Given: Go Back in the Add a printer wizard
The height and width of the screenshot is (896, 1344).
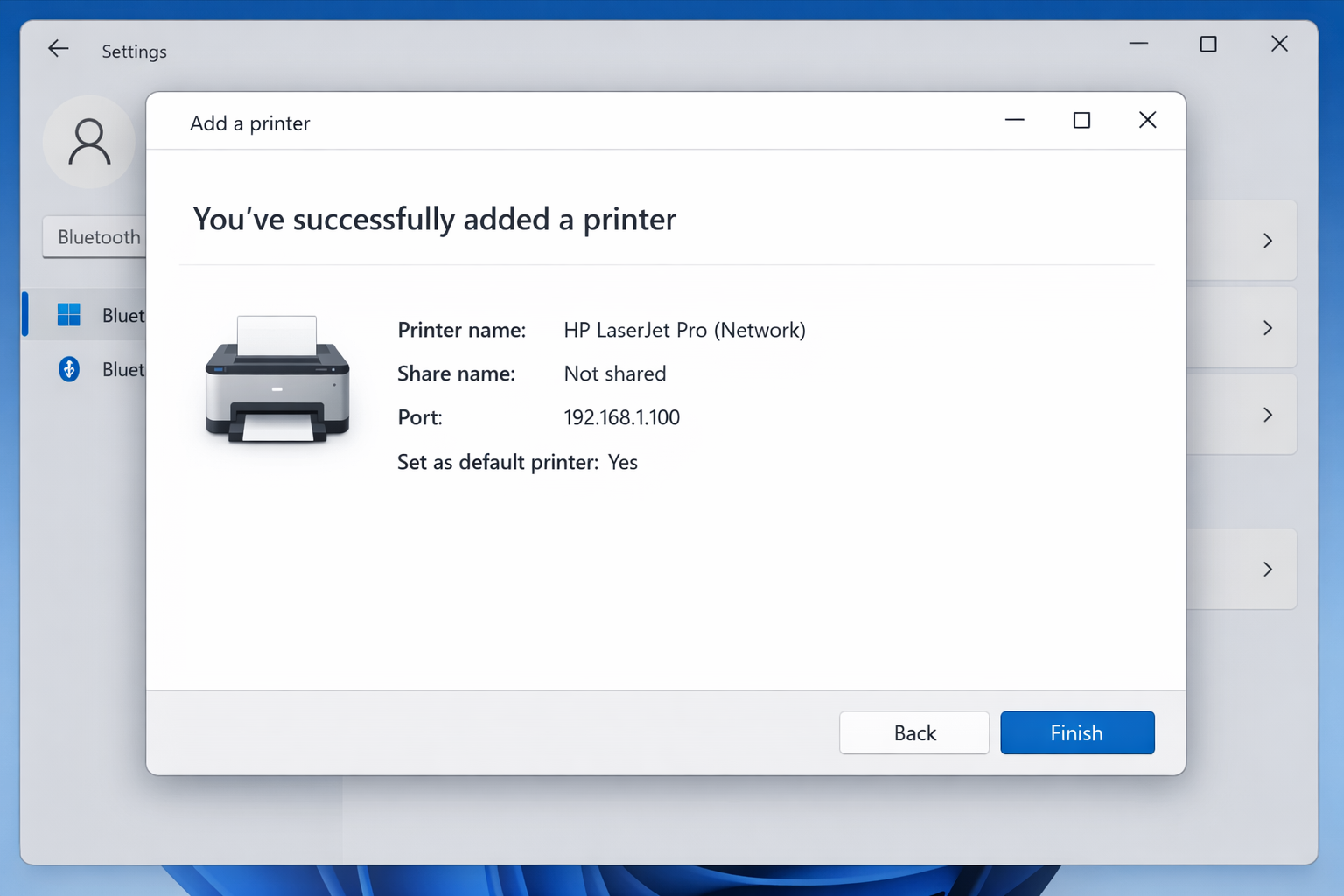Looking at the screenshot, I should tap(913, 732).
